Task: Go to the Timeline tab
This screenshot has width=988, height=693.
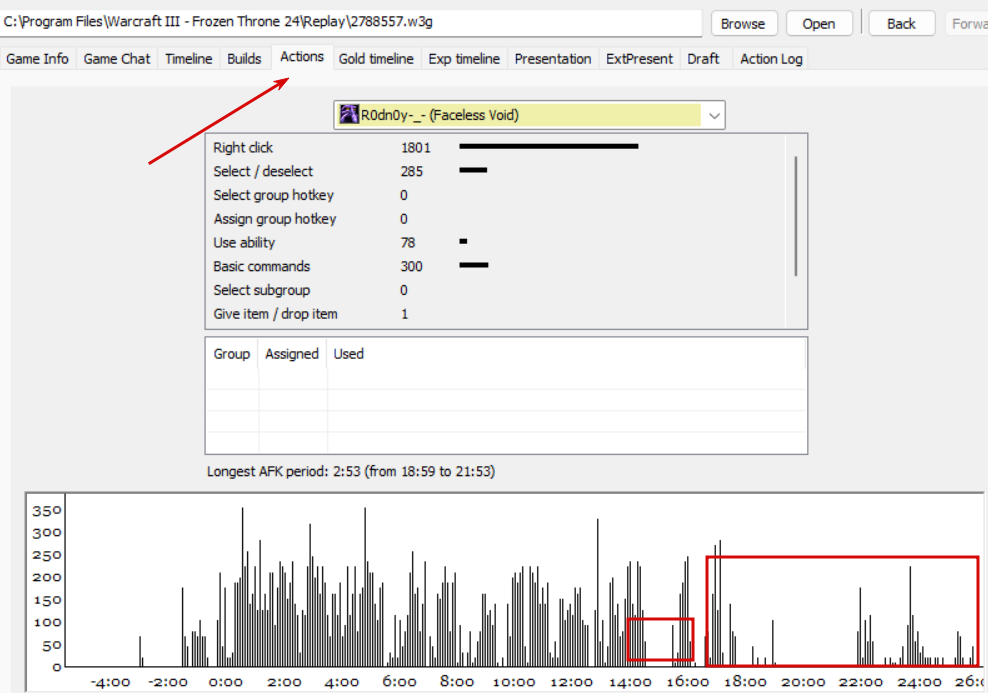Action: (188, 59)
